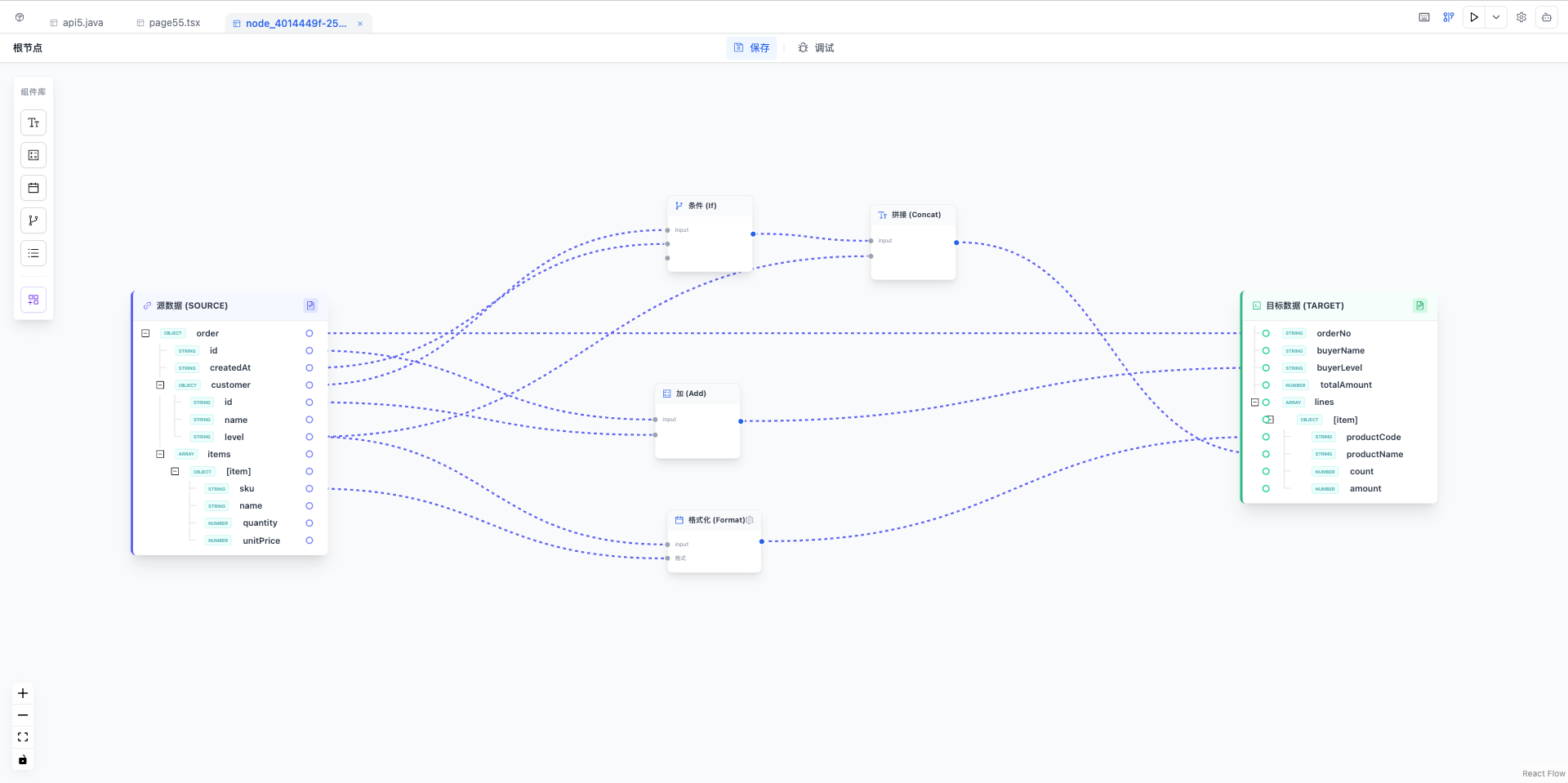Click the Format node settings gear
1568x783 pixels.
point(750,520)
